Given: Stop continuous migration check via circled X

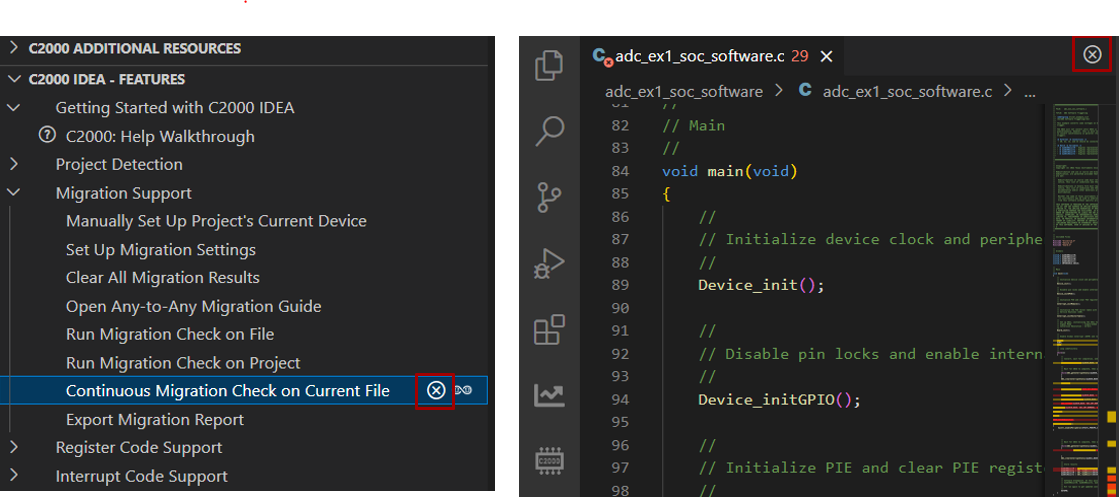Looking at the screenshot, I should tap(435, 390).
